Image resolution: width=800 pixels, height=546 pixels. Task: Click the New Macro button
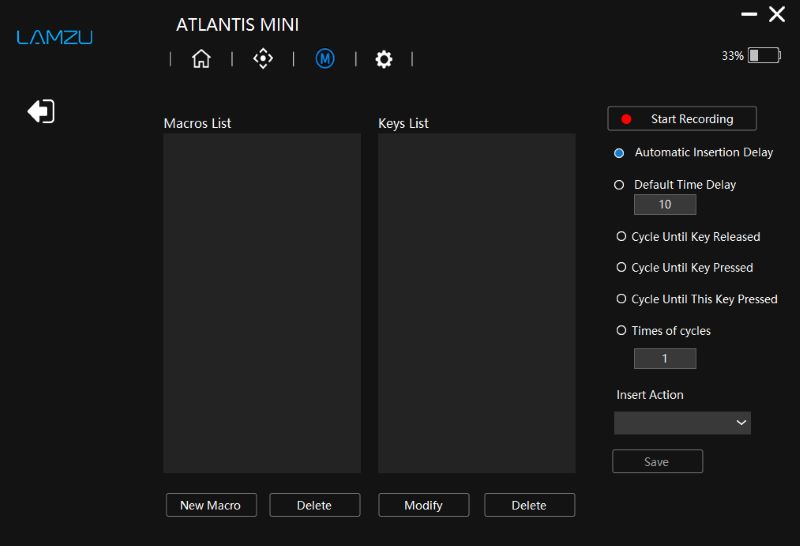pyautogui.click(x=211, y=505)
